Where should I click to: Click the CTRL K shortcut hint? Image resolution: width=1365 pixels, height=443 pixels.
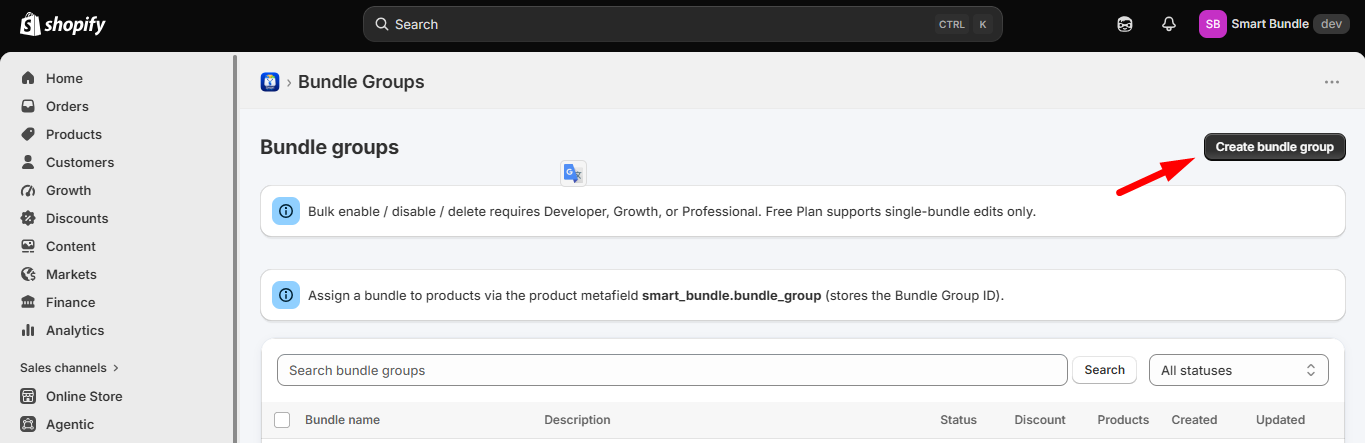coord(964,24)
